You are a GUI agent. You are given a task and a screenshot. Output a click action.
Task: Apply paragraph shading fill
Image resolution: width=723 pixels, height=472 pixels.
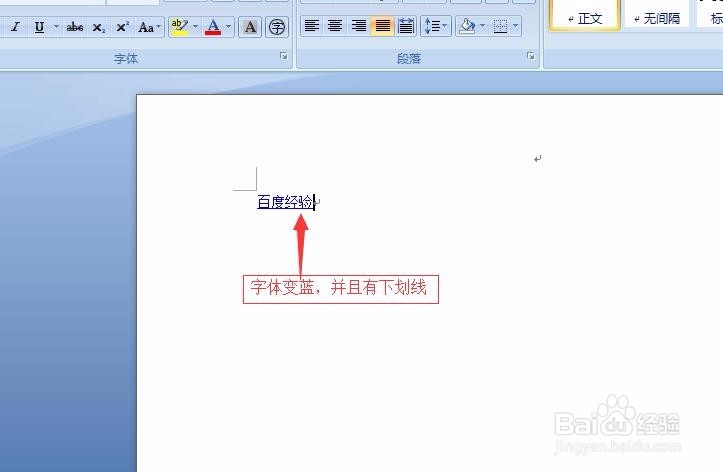point(467,26)
